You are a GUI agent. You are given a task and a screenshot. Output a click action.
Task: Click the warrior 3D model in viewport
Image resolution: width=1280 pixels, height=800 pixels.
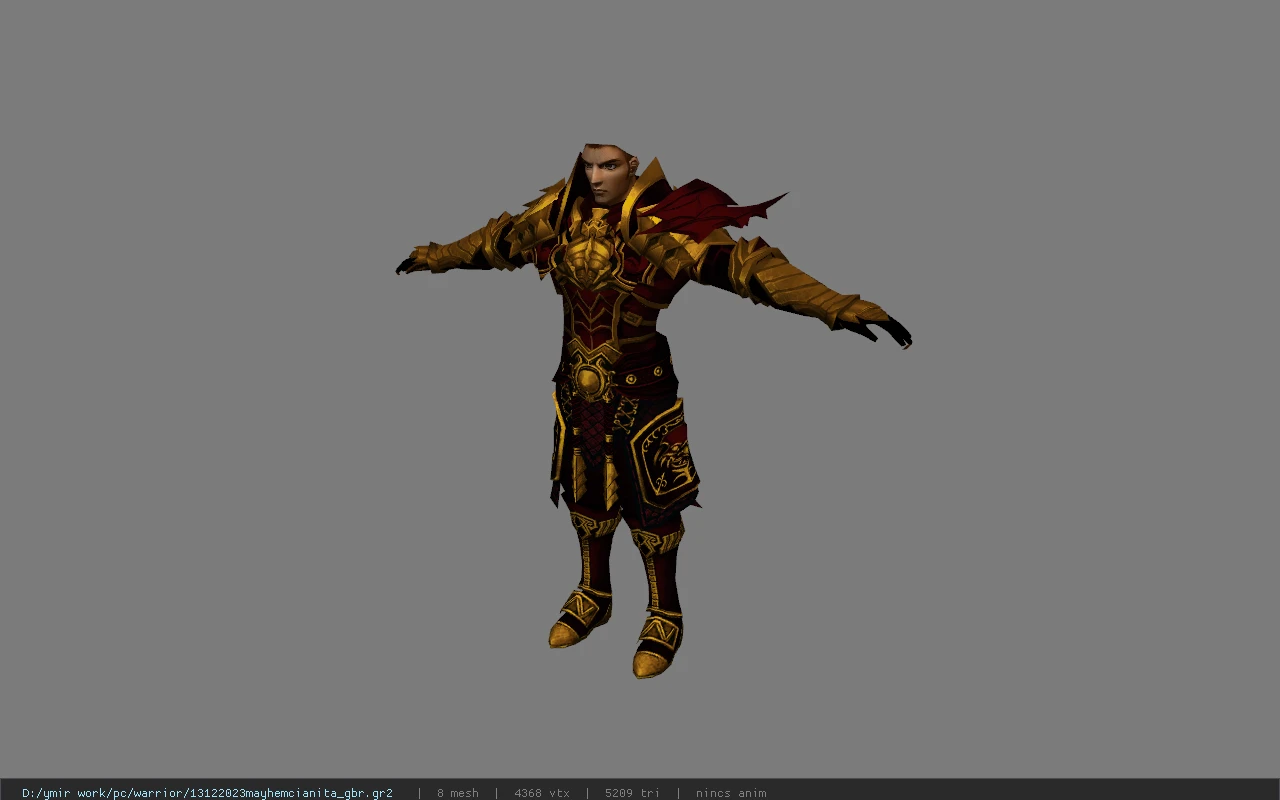tap(652, 410)
